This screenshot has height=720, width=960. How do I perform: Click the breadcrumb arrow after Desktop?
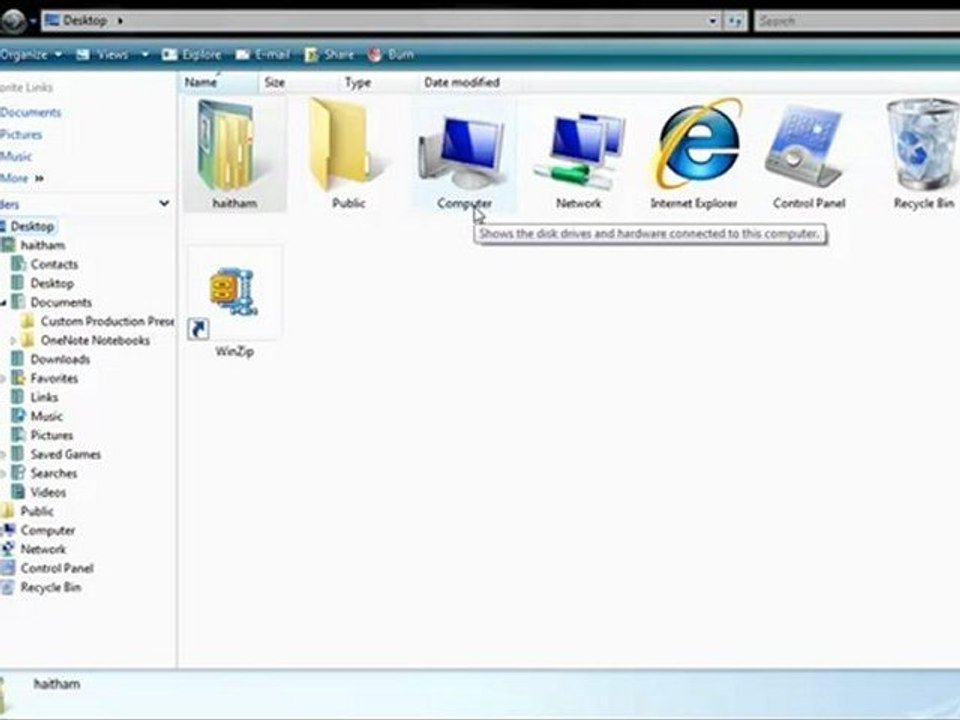click(120, 21)
